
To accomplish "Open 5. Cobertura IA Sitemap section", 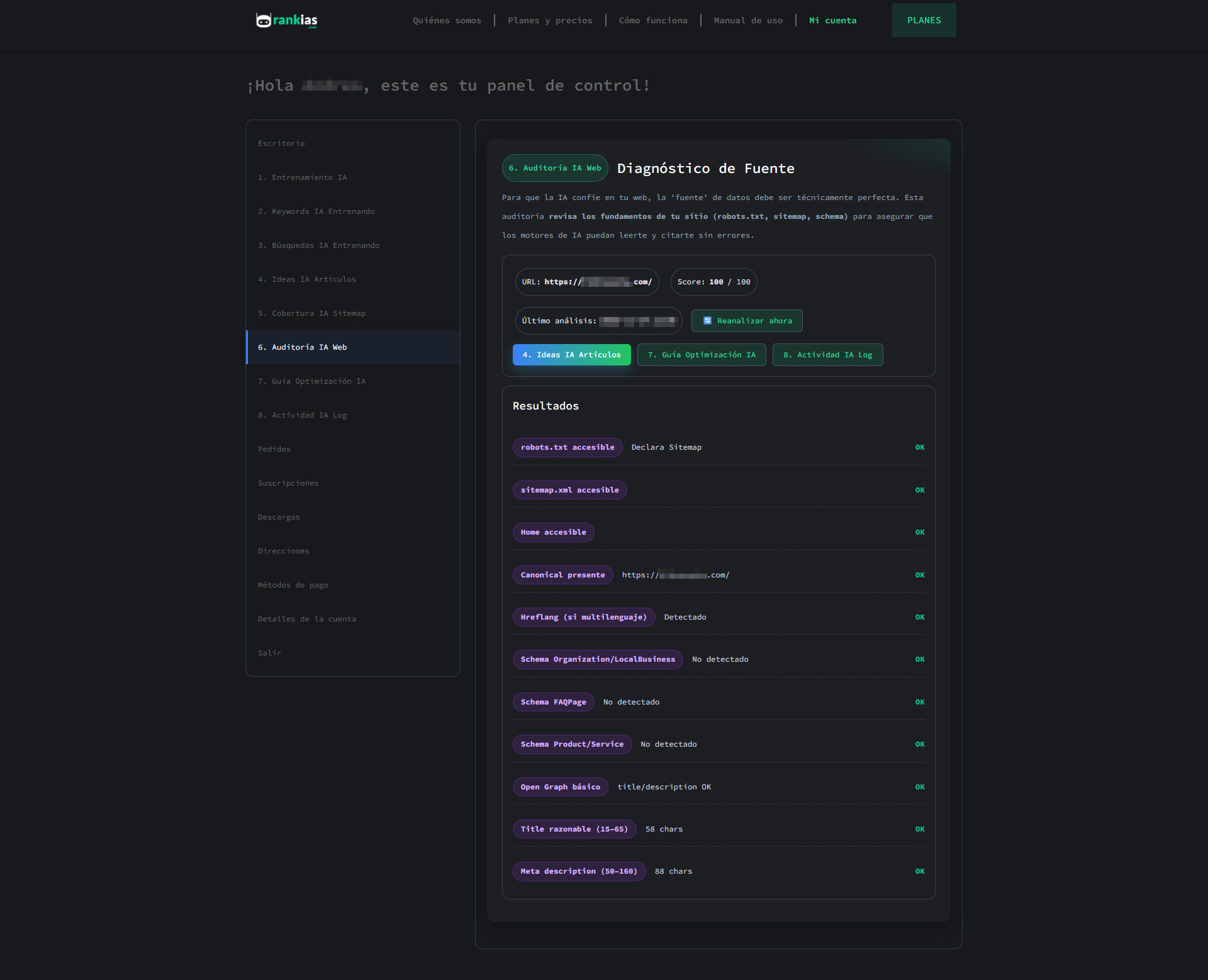I will [x=311, y=313].
